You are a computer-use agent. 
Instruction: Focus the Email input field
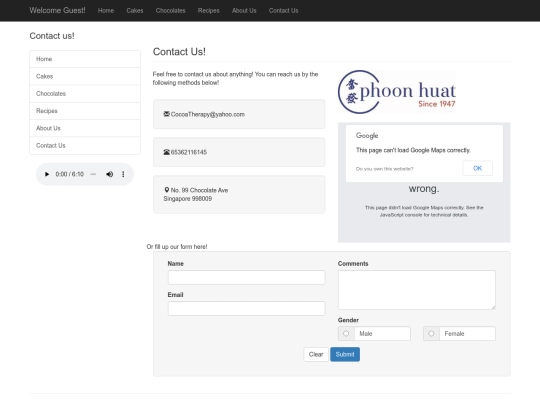[x=247, y=308]
